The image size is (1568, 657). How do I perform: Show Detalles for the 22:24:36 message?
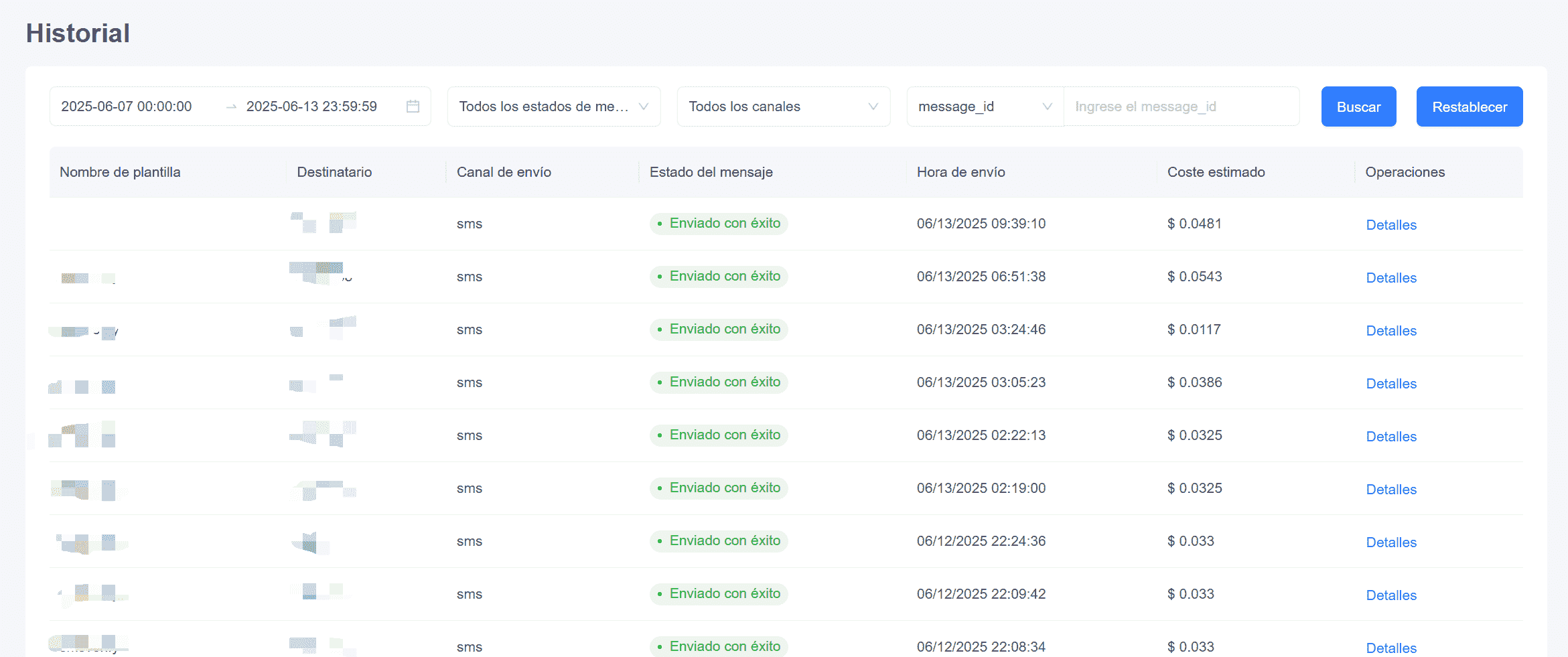pyautogui.click(x=1391, y=542)
